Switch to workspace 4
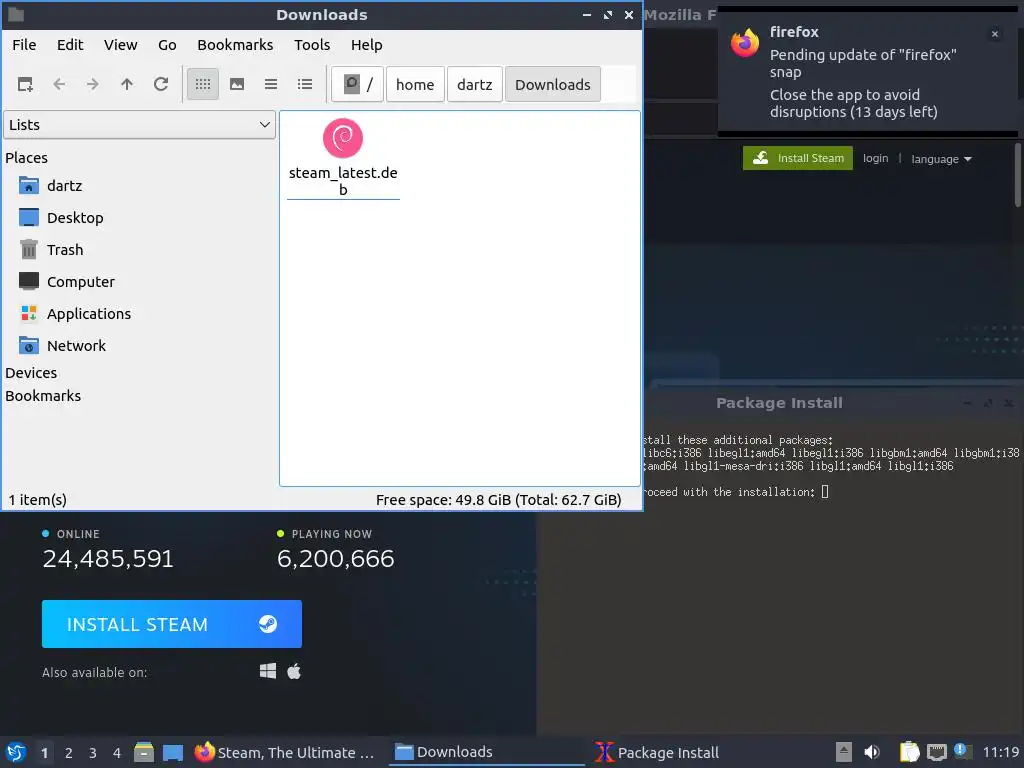Image resolution: width=1024 pixels, height=768 pixels. tap(117, 753)
